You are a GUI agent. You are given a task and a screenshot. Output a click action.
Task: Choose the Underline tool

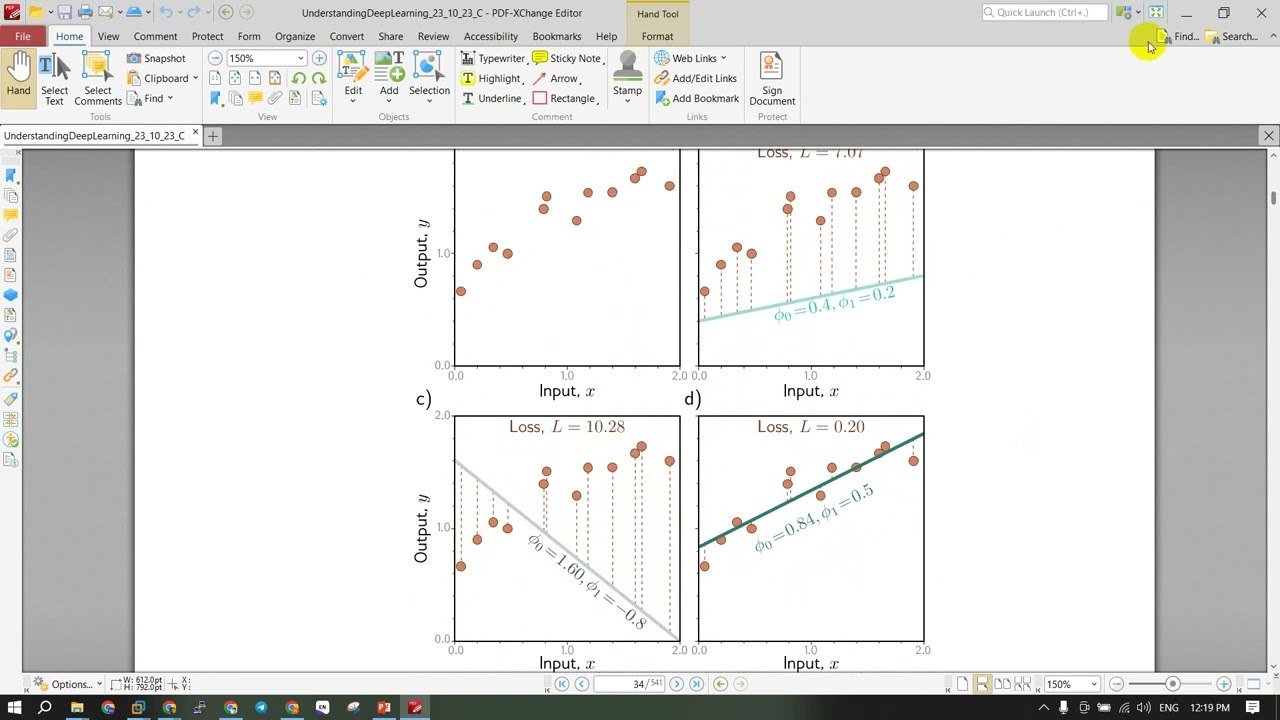pyautogui.click(x=492, y=99)
